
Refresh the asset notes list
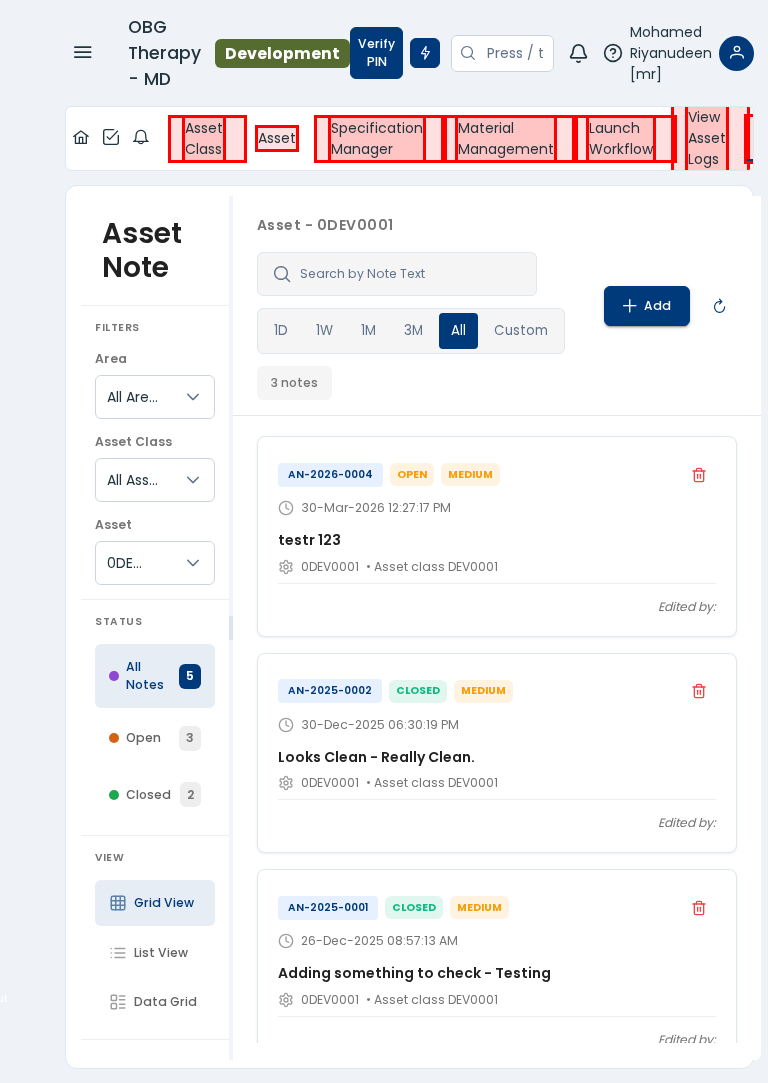719,306
